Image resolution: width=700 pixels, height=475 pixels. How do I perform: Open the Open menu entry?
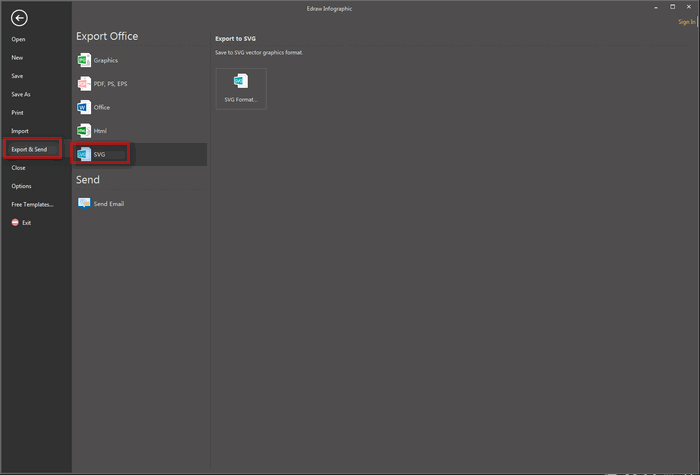[x=18, y=39]
